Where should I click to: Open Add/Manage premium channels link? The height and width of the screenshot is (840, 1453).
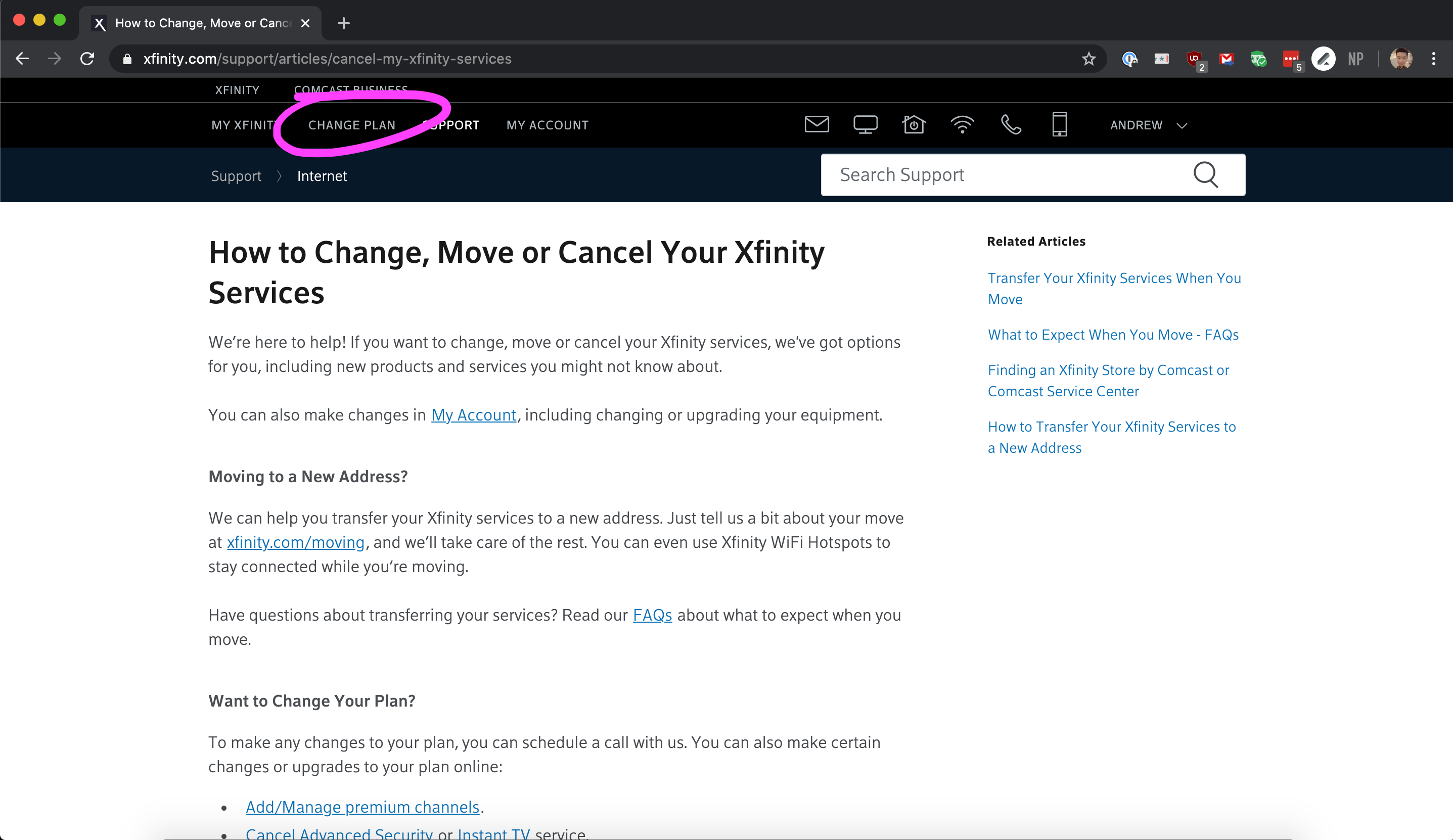click(x=362, y=807)
